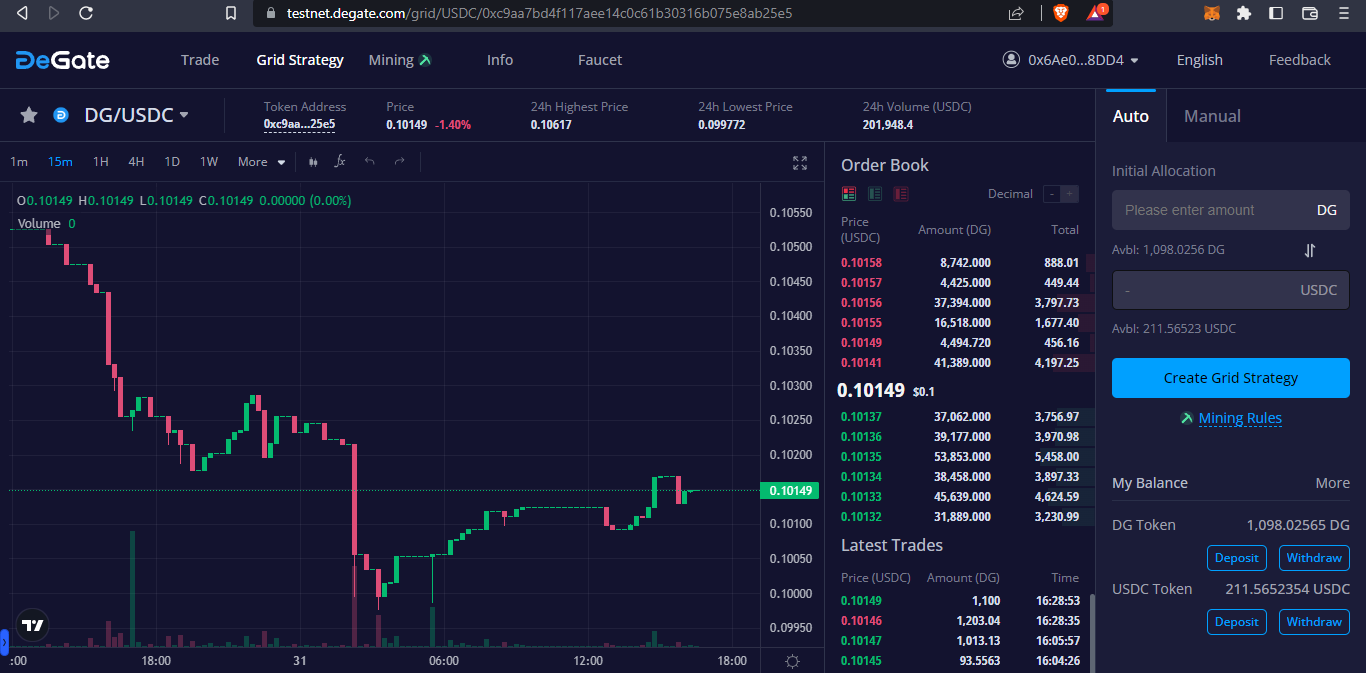
Task: Click the DeGate logo
Action: pos(62,60)
